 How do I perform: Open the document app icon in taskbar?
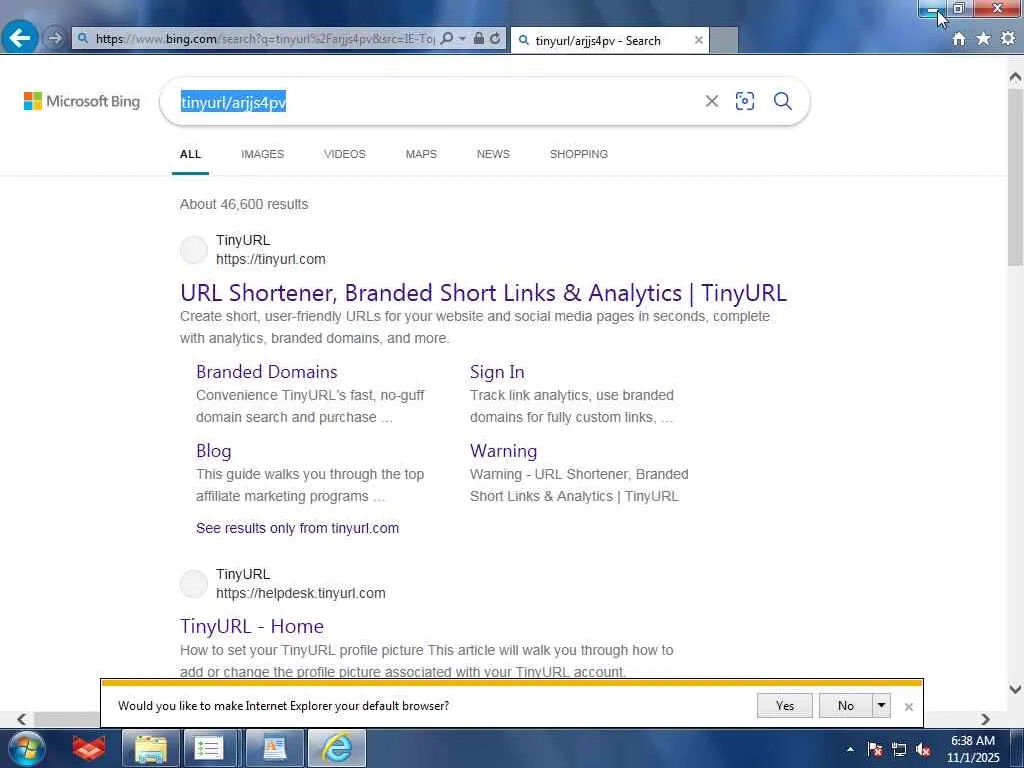(274, 748)
